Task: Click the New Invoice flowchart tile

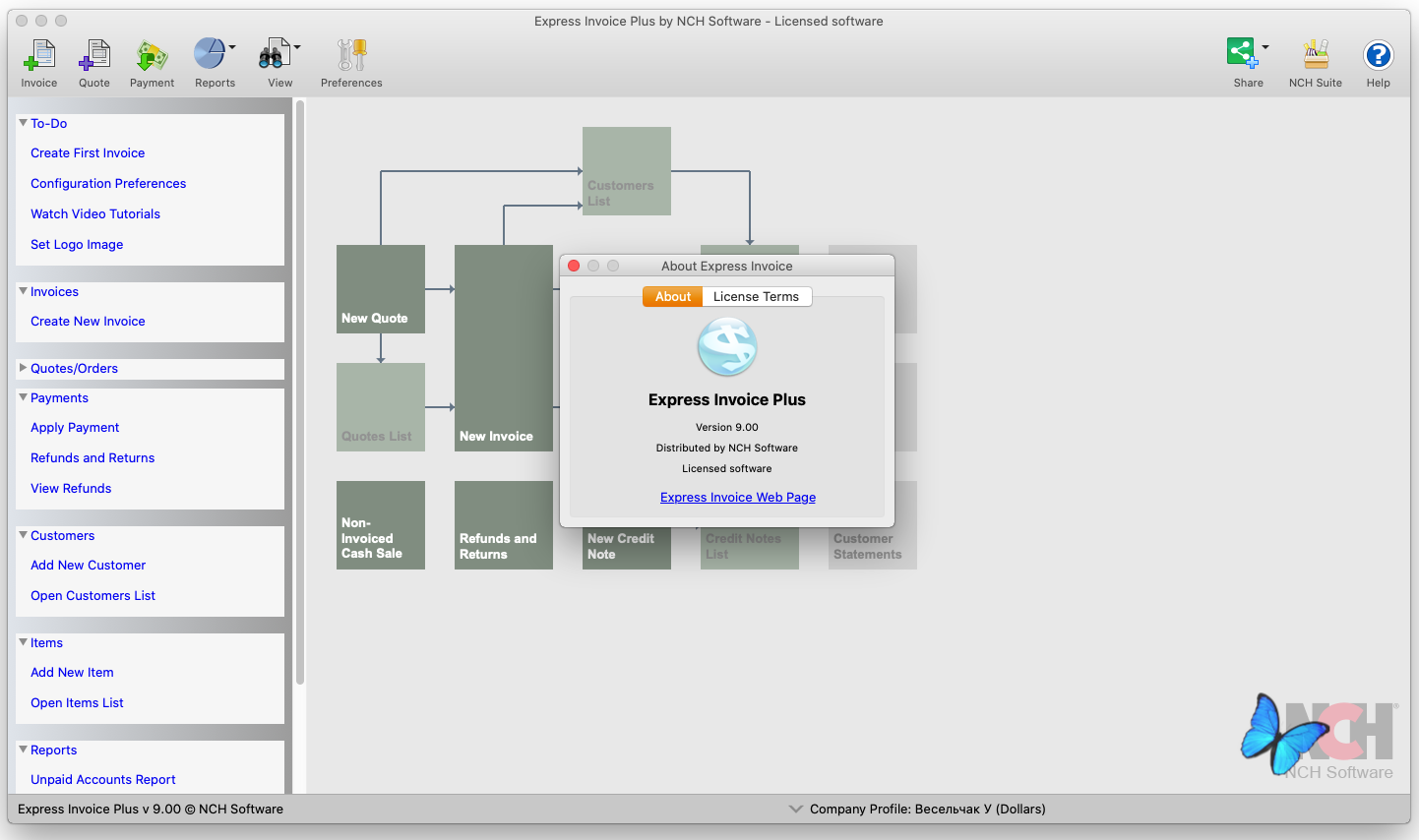Action: (x=504, y=348)
